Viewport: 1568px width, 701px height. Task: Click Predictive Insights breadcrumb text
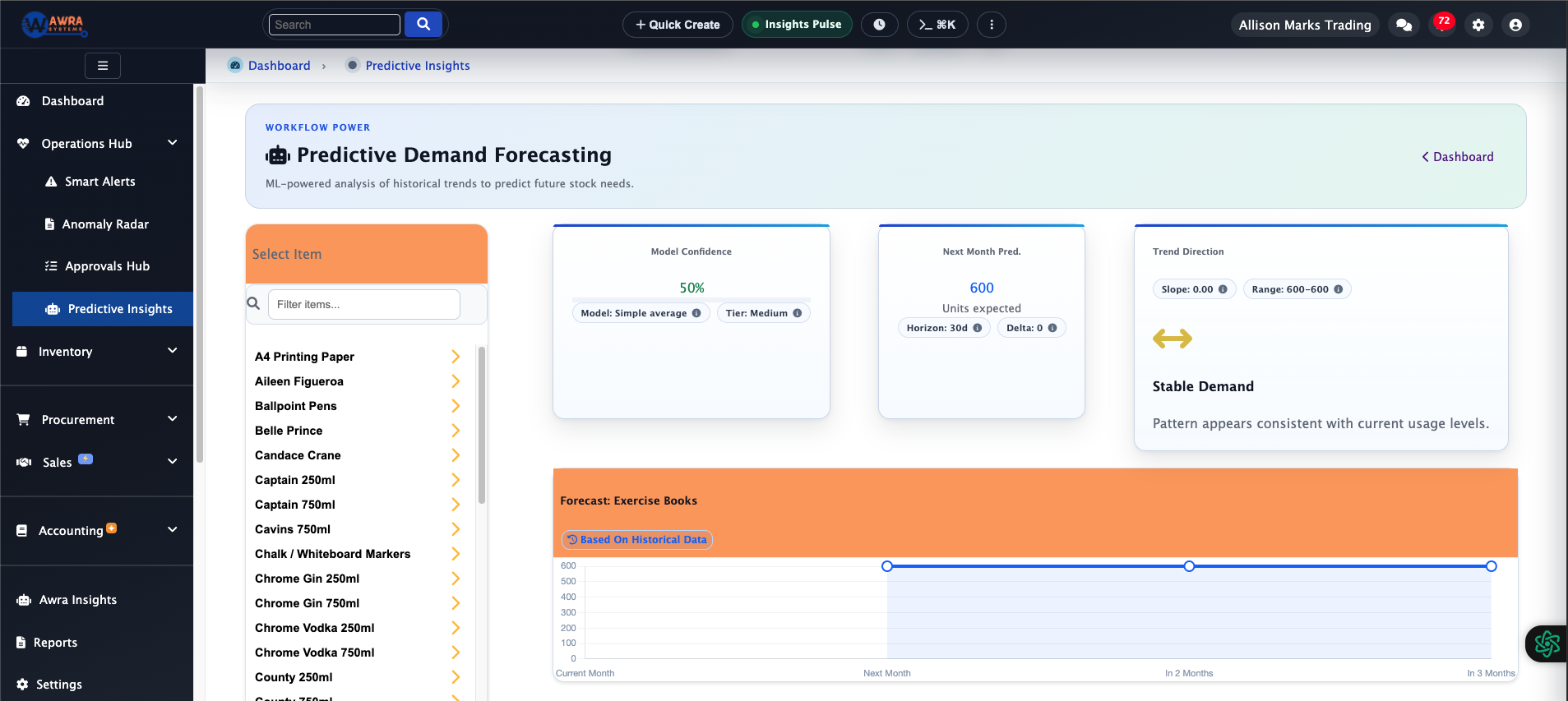click(418, 66)
